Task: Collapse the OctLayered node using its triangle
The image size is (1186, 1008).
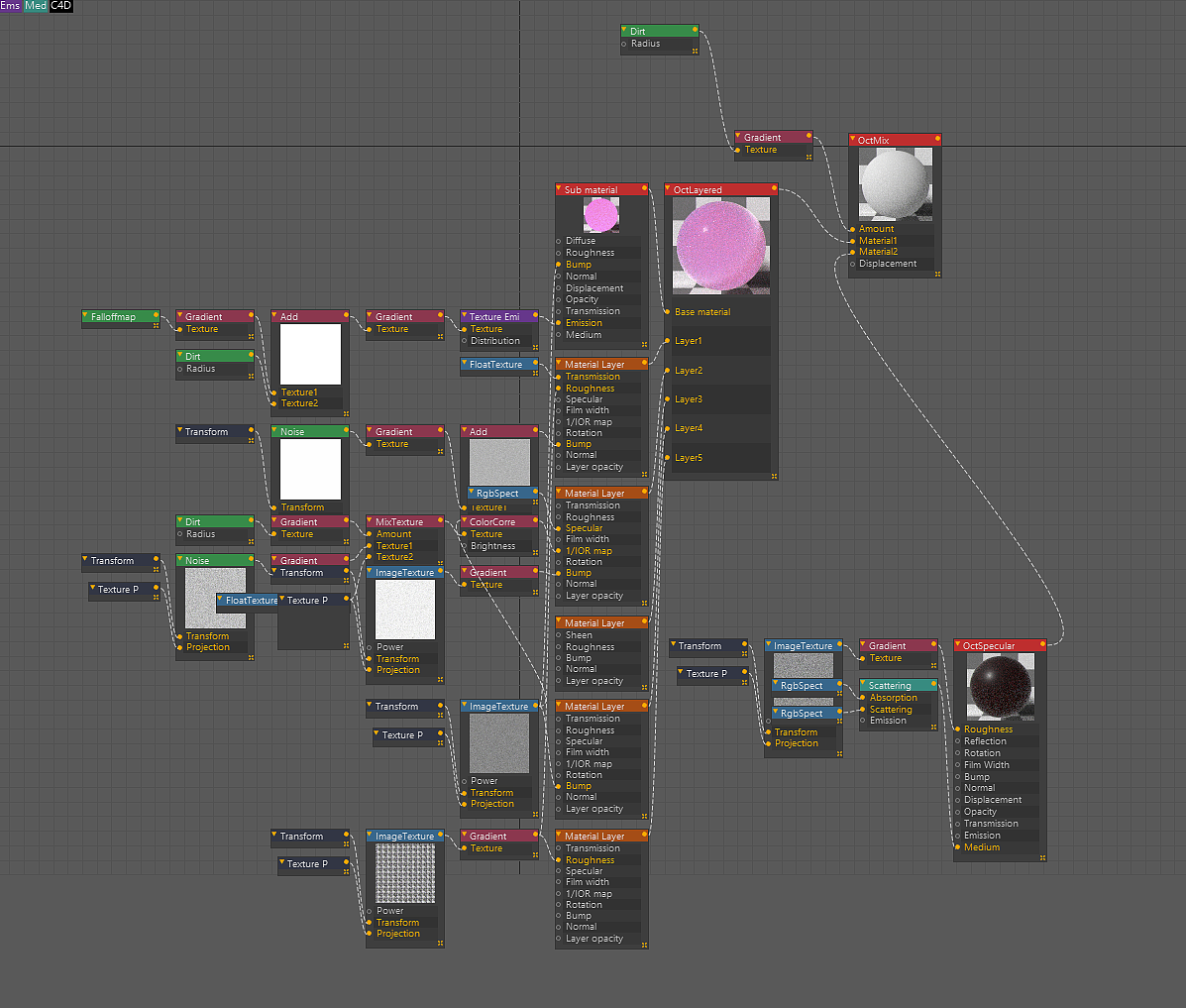Action: 668,189
